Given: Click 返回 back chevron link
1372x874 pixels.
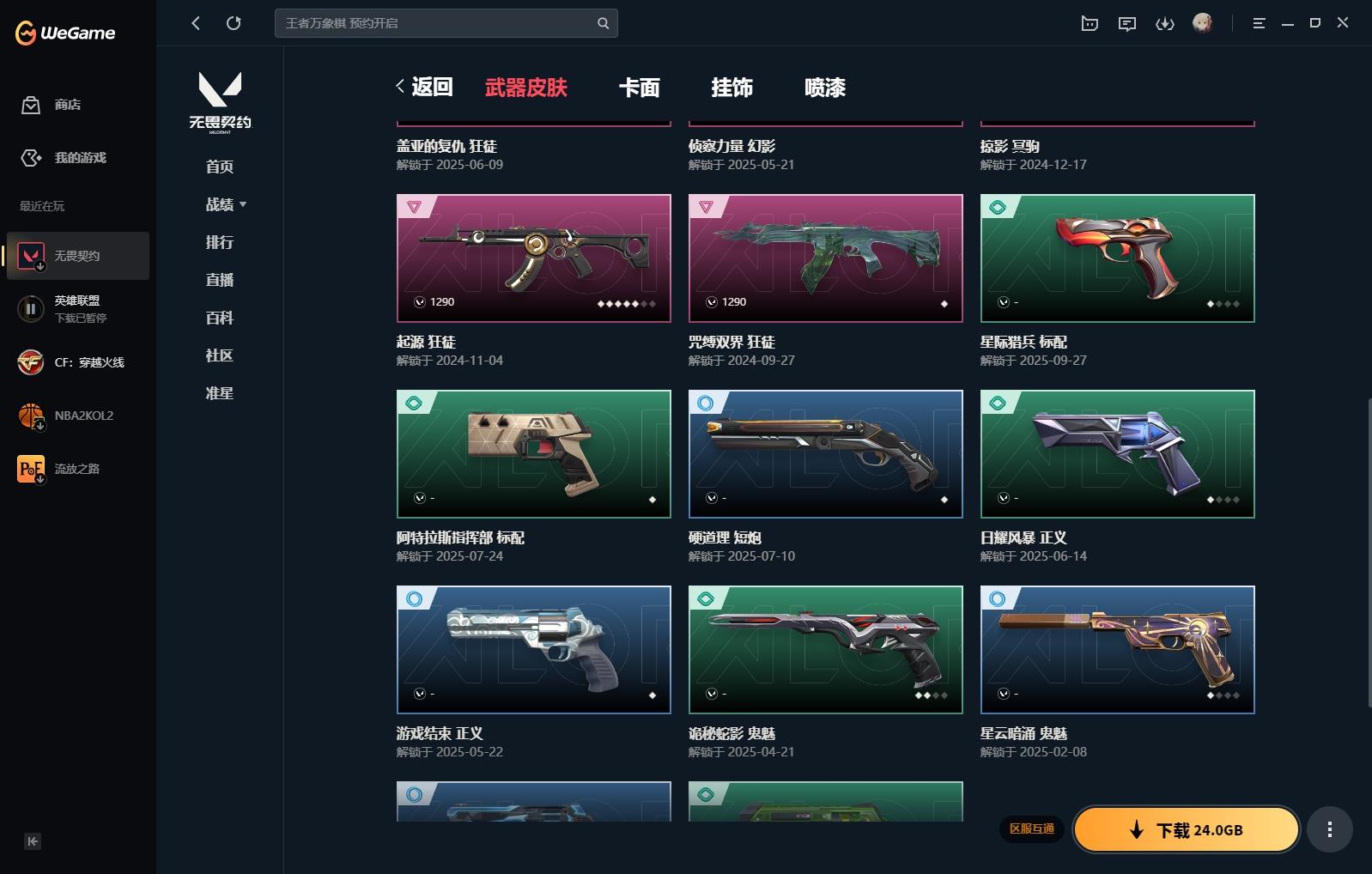Looking at the screenshot, I should coord(424,87).
